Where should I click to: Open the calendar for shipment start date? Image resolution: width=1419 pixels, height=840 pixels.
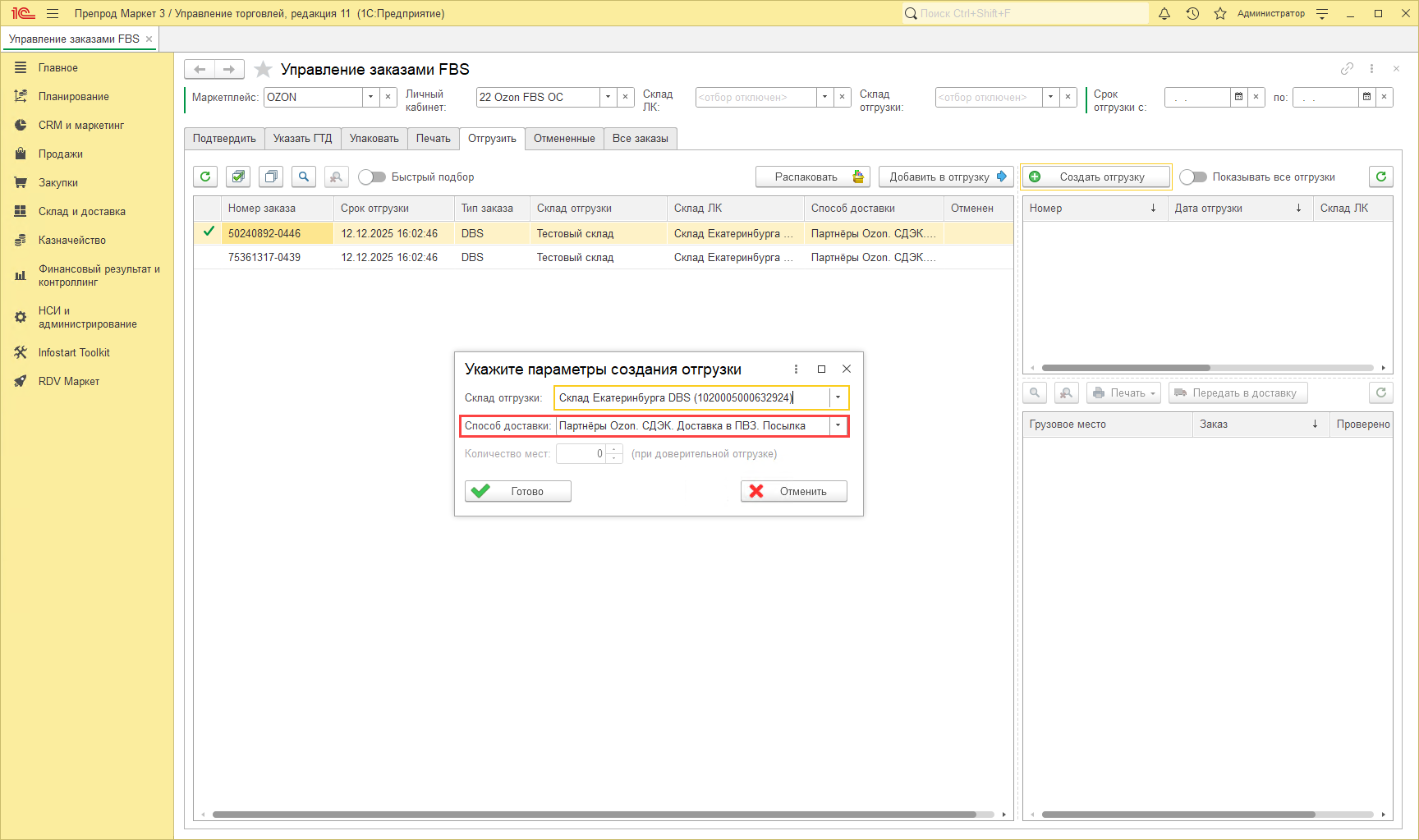point(1238,97)
